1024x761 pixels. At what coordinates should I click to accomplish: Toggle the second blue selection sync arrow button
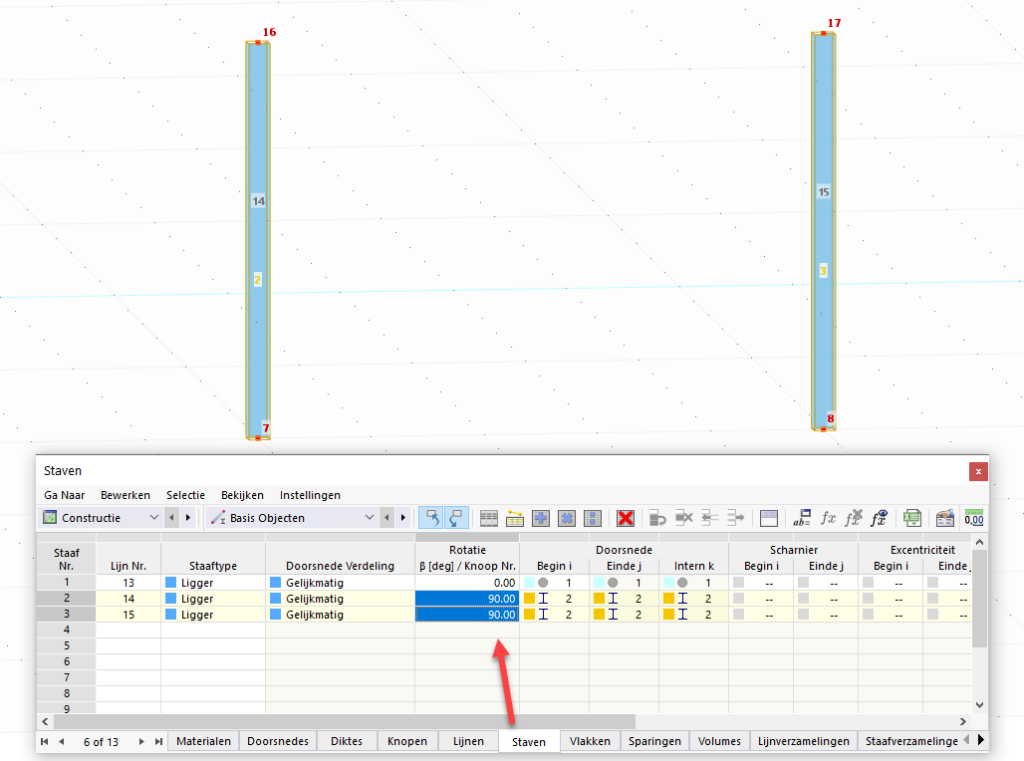(x=456, y=518)
